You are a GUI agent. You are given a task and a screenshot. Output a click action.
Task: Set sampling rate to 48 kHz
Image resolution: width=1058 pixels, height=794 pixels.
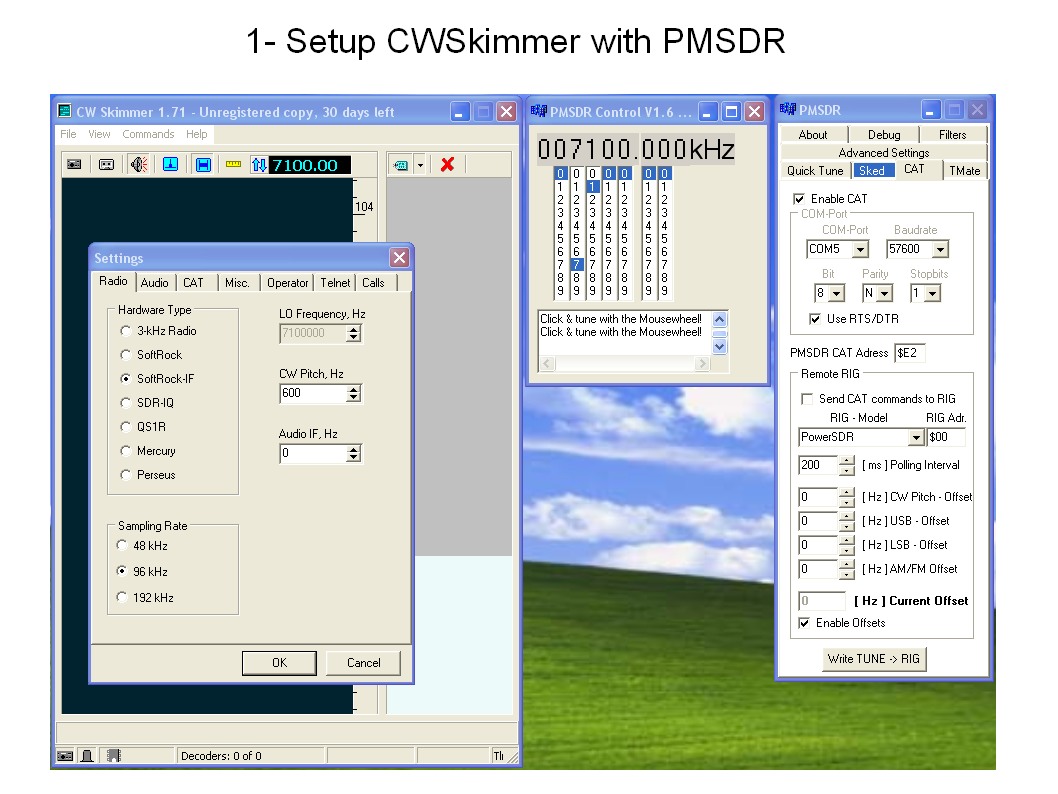point(121,546)
